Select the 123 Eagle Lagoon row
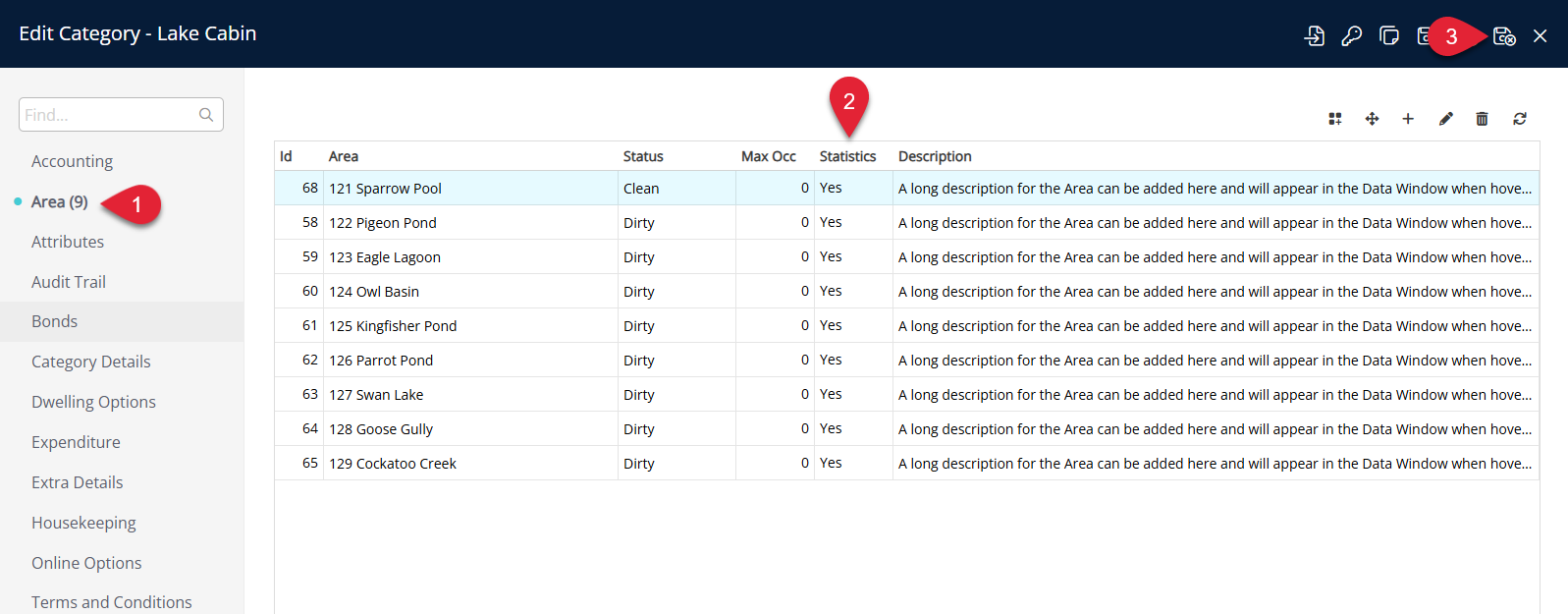The height and width of the screenshot is (614, 1568). tap(906, 256)
